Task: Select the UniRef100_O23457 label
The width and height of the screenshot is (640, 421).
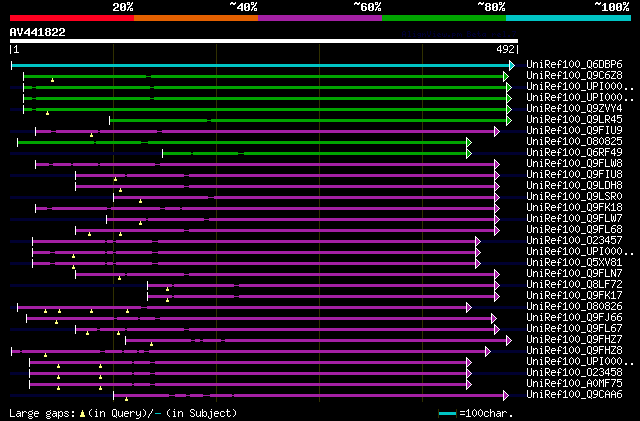Action: [574, 241]
